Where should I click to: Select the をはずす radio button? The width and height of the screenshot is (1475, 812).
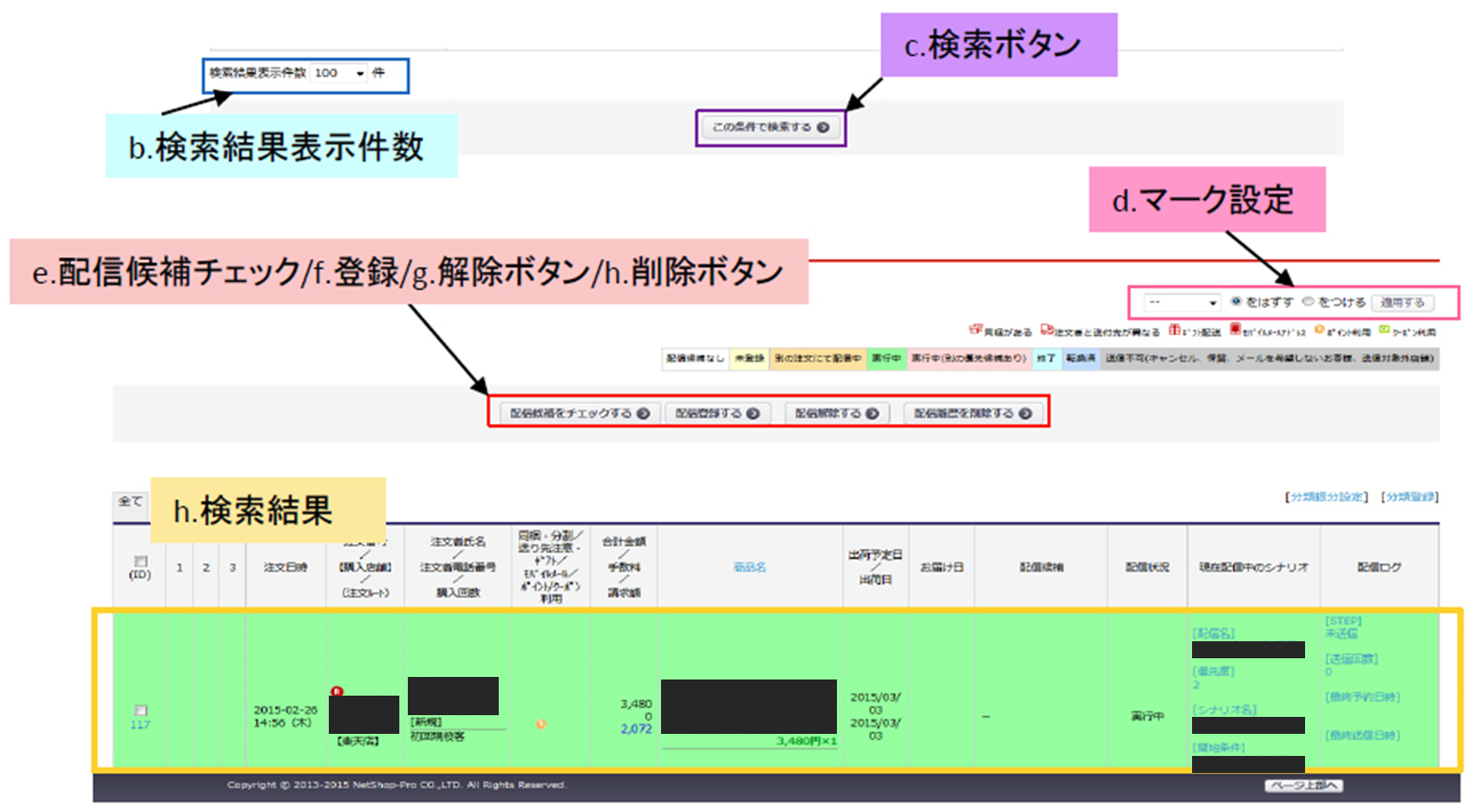pos(1236,302)
